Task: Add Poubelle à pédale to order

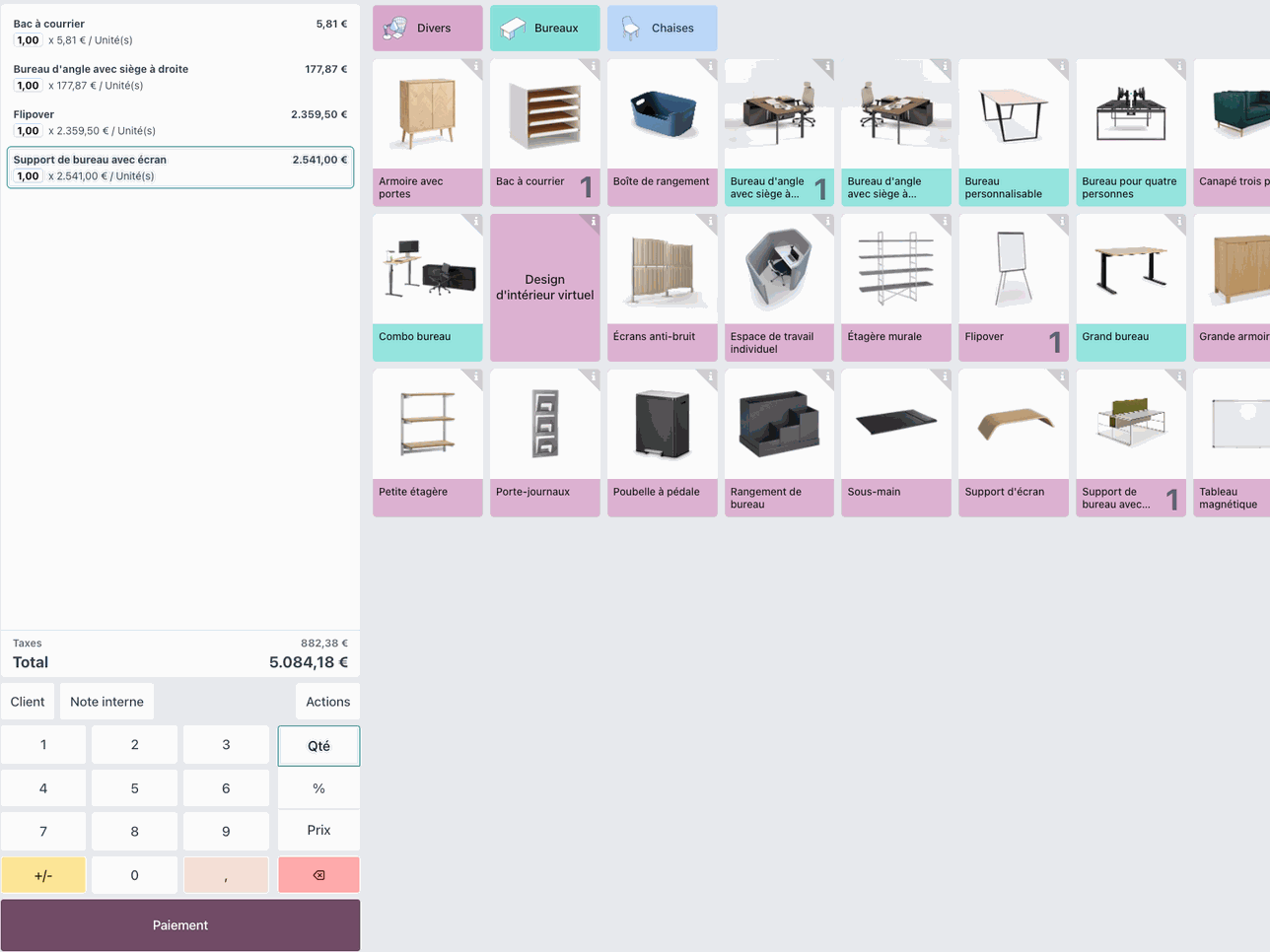Action: pos(662,442)
